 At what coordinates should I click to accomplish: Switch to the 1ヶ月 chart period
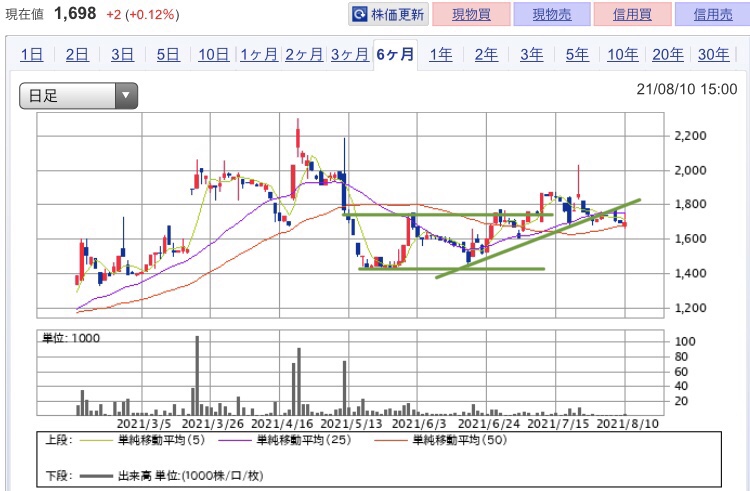(x=259, y=55)
